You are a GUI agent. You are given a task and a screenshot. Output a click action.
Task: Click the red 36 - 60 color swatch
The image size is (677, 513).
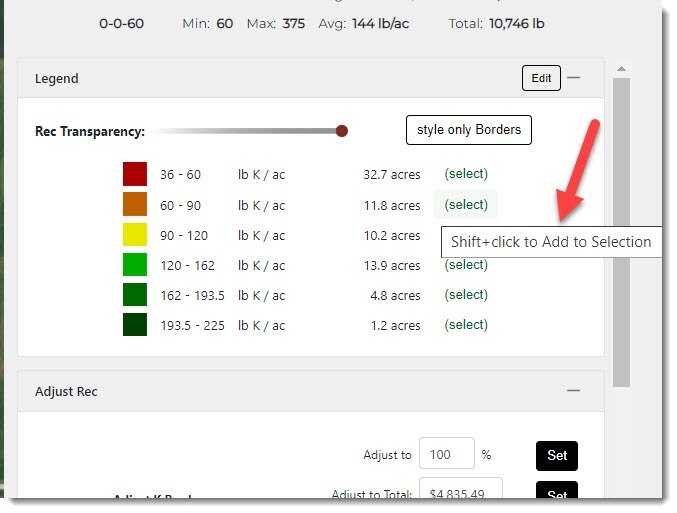pyautogui.click(x=135, y=175)
